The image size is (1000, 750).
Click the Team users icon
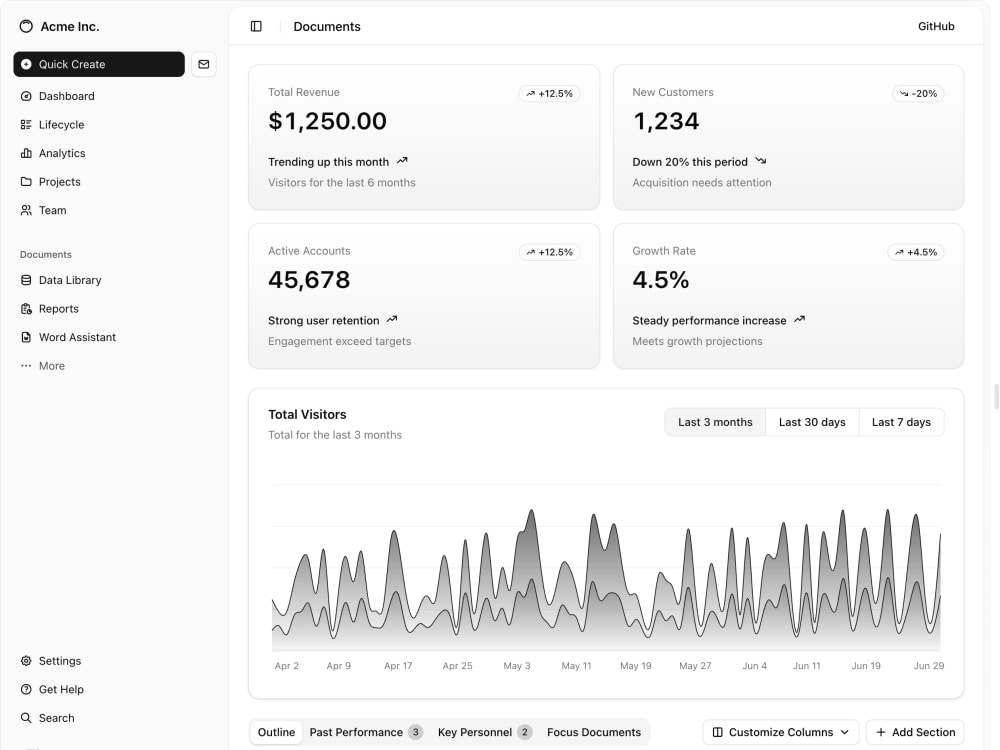pos(26,210)
